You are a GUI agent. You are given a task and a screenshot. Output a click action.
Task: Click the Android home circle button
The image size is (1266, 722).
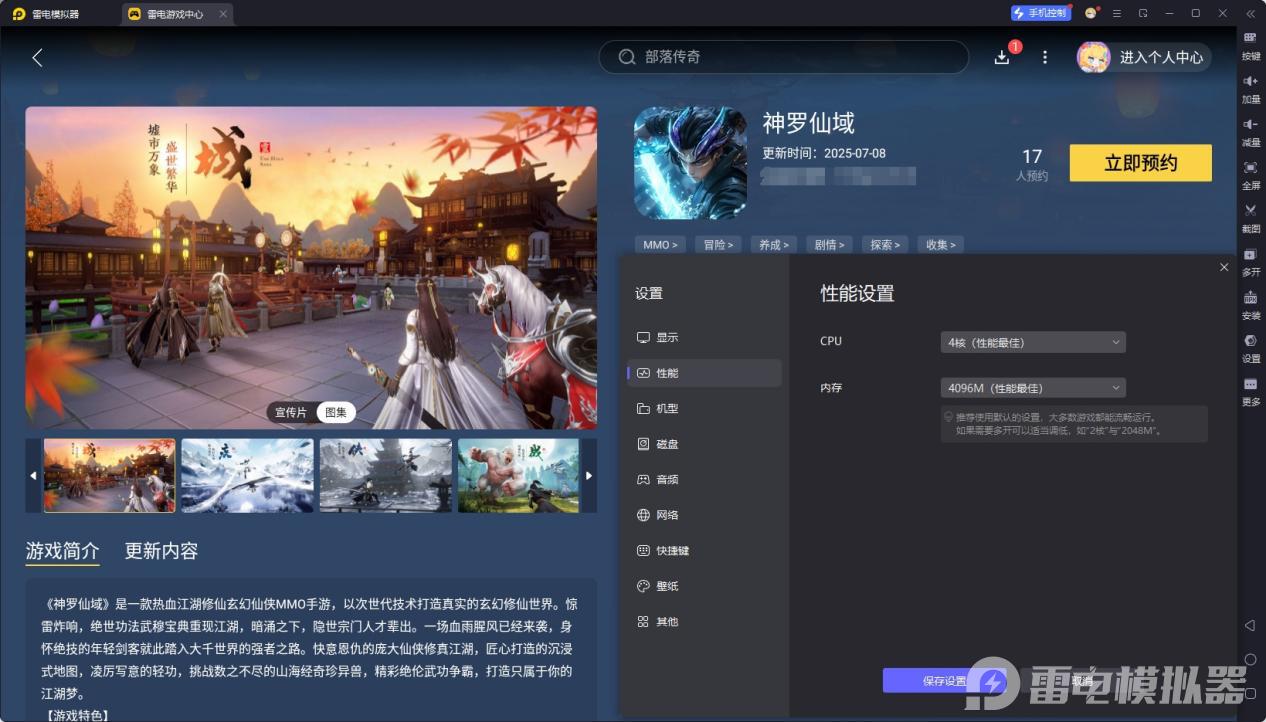click(1250, 660)
